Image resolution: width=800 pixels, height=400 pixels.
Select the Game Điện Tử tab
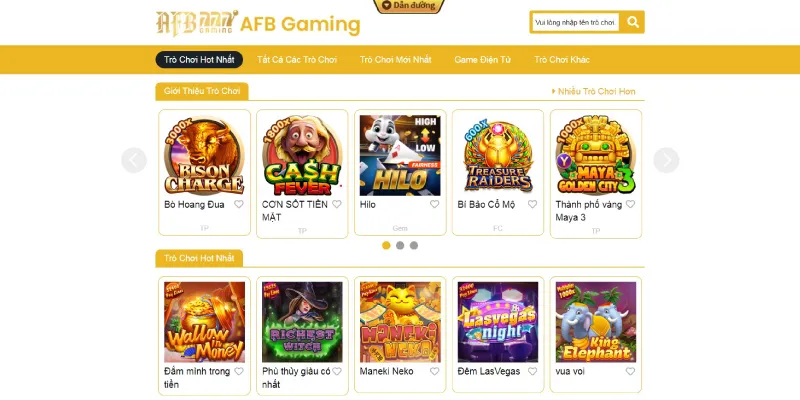(x=482, y=60)
